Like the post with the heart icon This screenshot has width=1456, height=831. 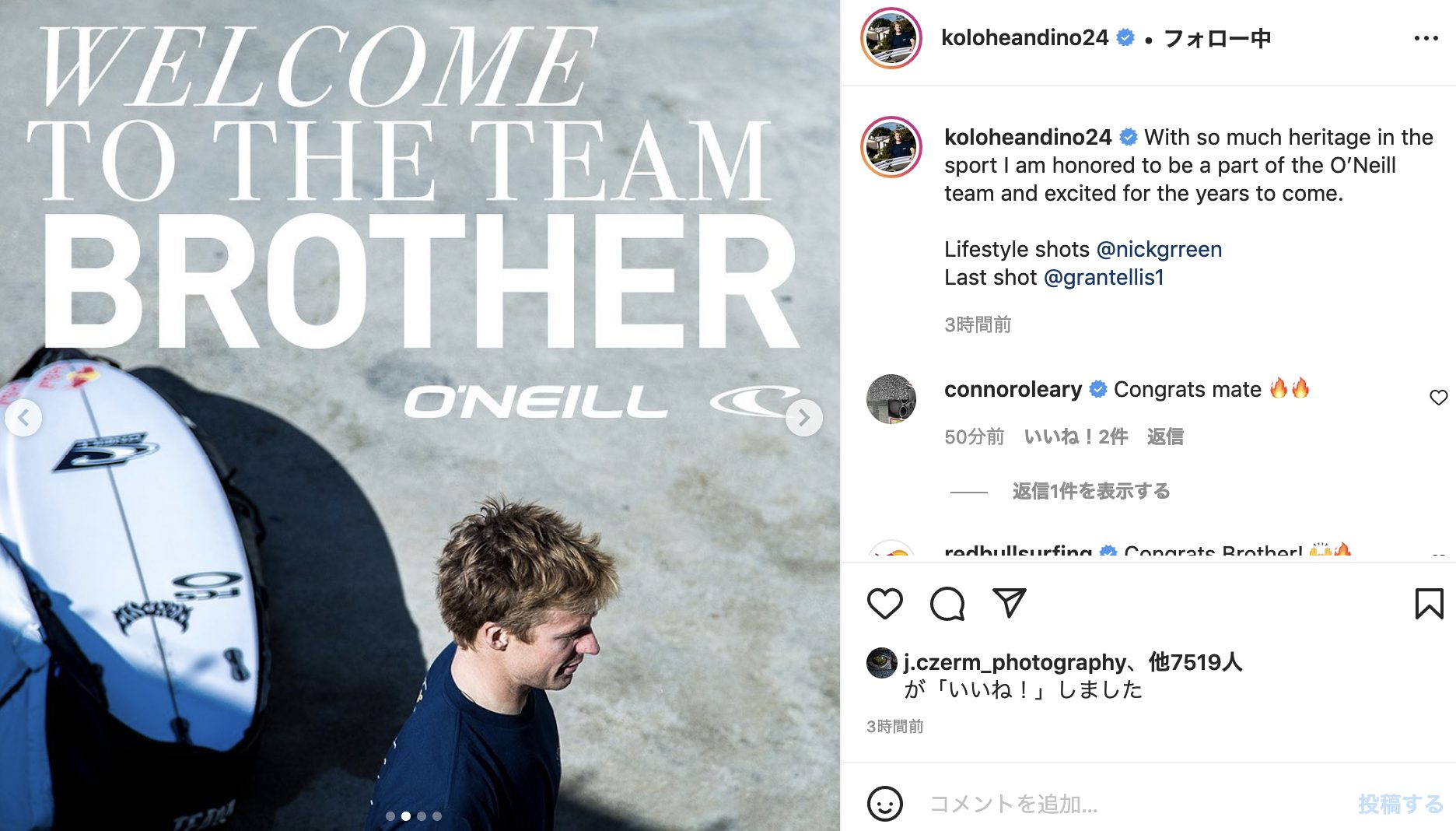pos(884,604)
